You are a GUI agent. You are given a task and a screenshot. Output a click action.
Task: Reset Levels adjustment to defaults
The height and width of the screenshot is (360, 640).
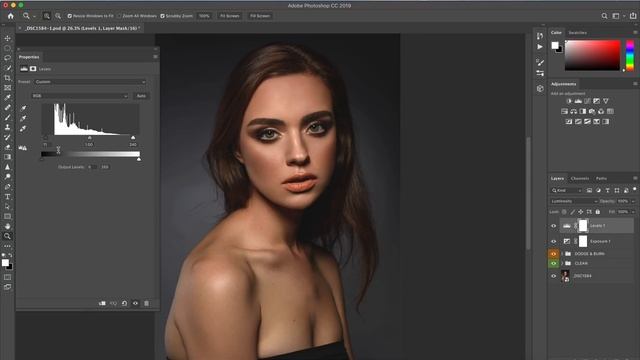[124, 303]
